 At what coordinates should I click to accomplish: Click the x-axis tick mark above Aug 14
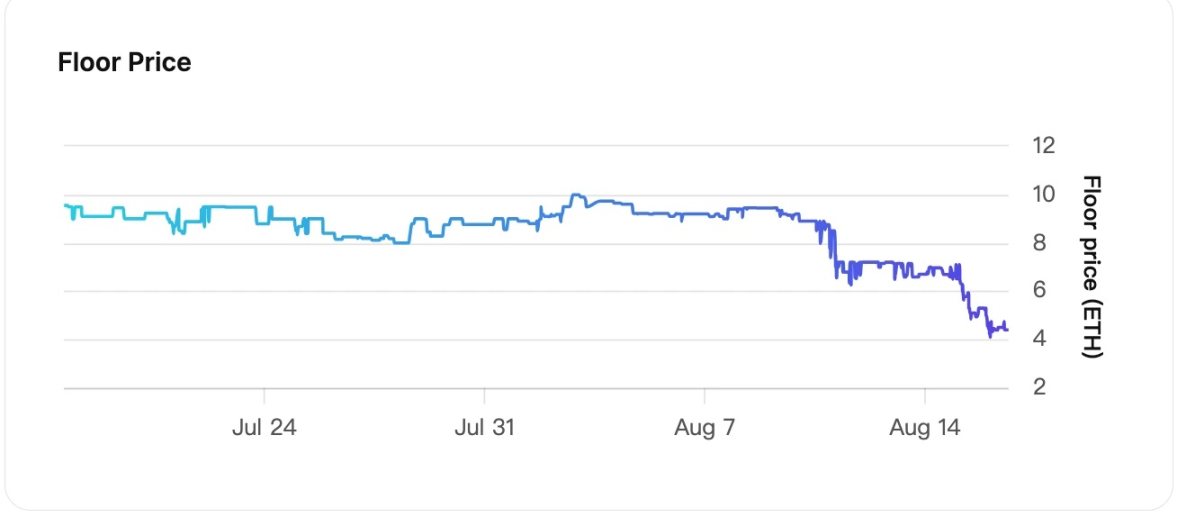[925, 393]
